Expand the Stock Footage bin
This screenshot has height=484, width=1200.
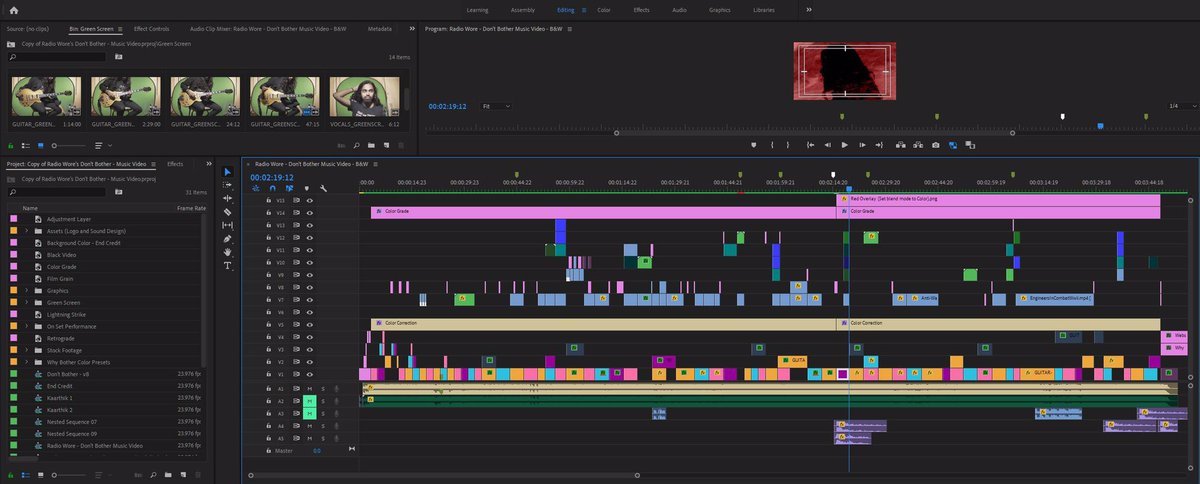pos(27,350)
